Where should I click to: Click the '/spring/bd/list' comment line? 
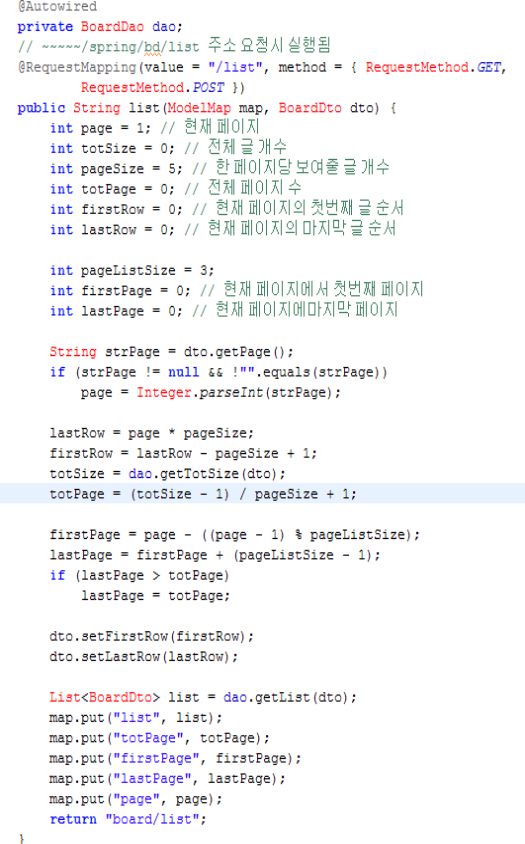pos(174,46)
